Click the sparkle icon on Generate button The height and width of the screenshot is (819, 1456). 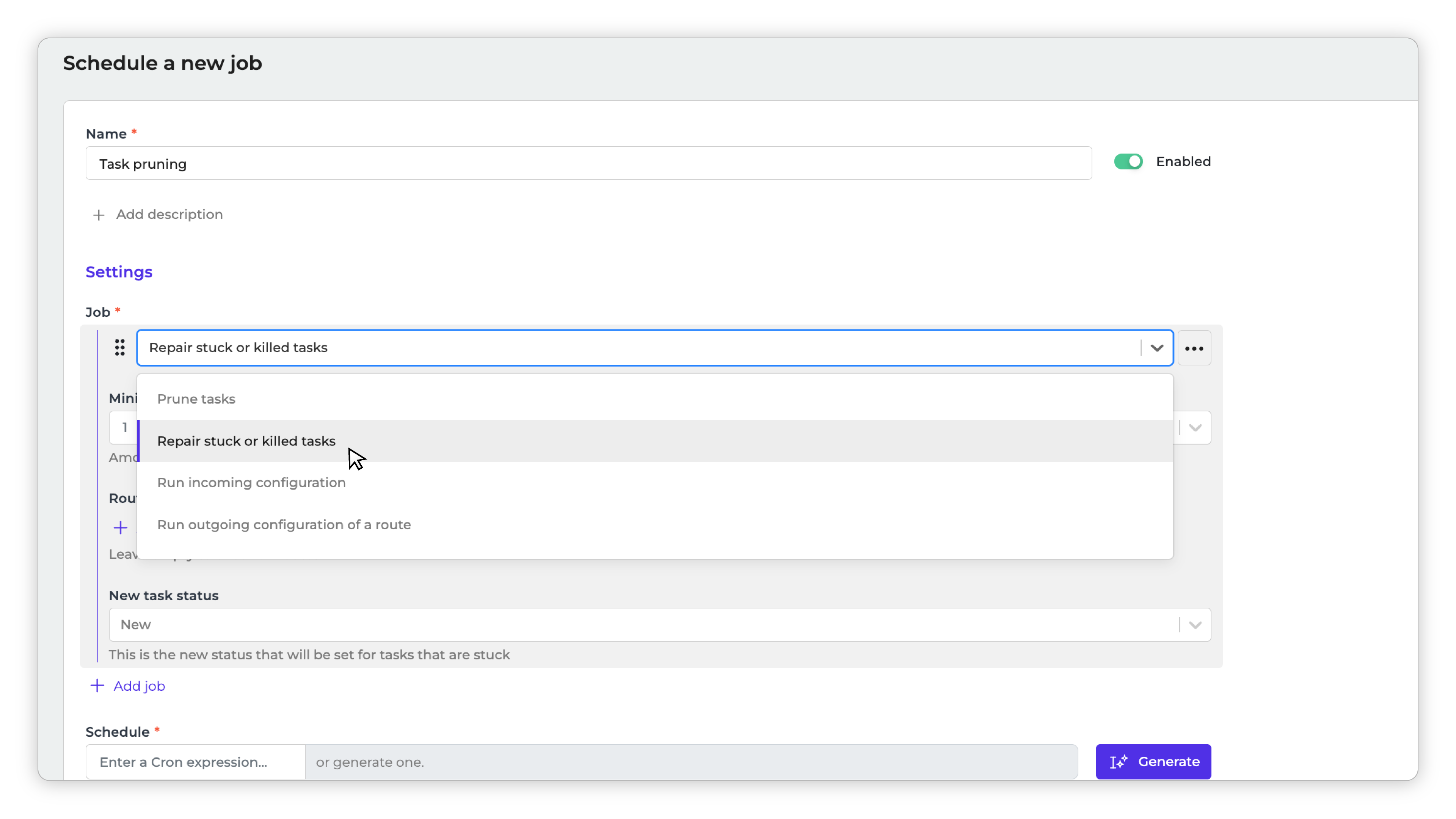click(1119, 762)
